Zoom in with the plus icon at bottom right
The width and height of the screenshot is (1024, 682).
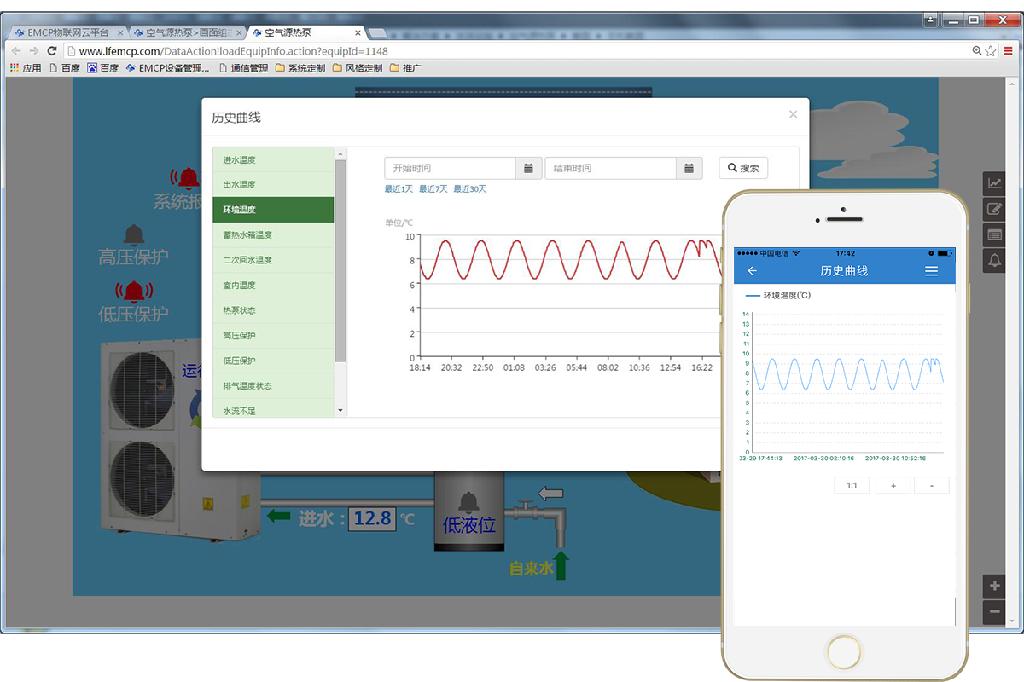tap(994, 586)
